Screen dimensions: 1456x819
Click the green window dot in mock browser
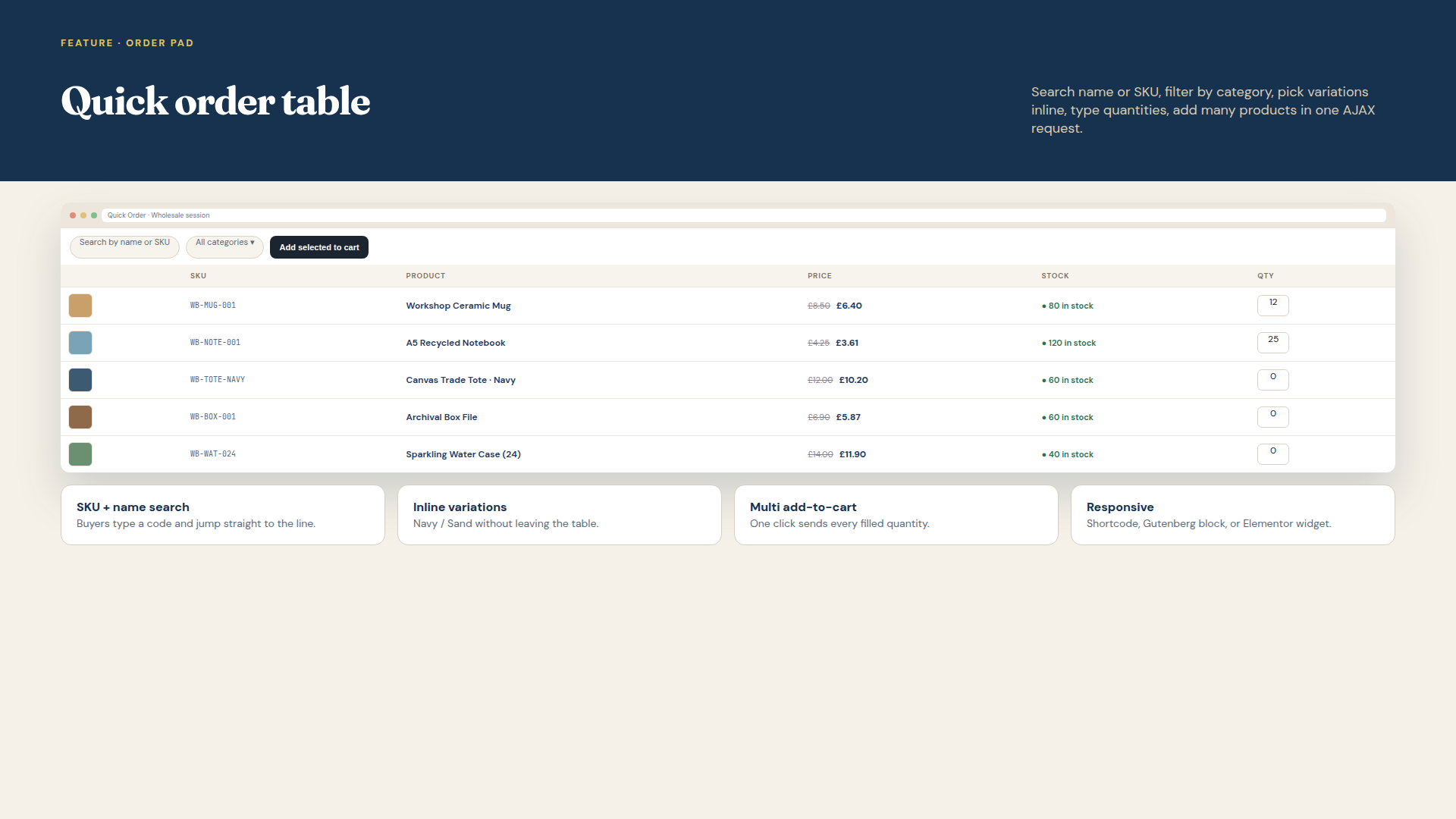pyautogui.click(x=94, y=215)
